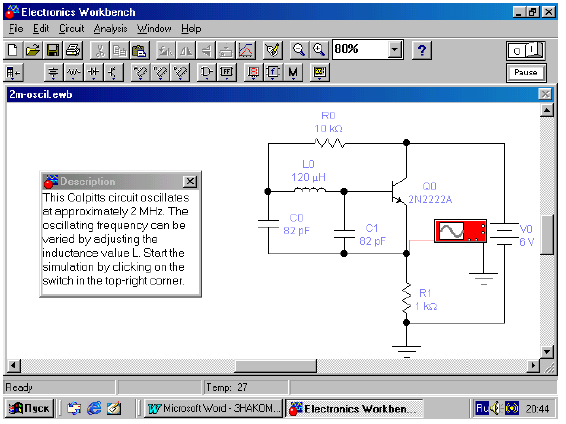
Task: Open the Circuit menu
Action: [71, 29]
